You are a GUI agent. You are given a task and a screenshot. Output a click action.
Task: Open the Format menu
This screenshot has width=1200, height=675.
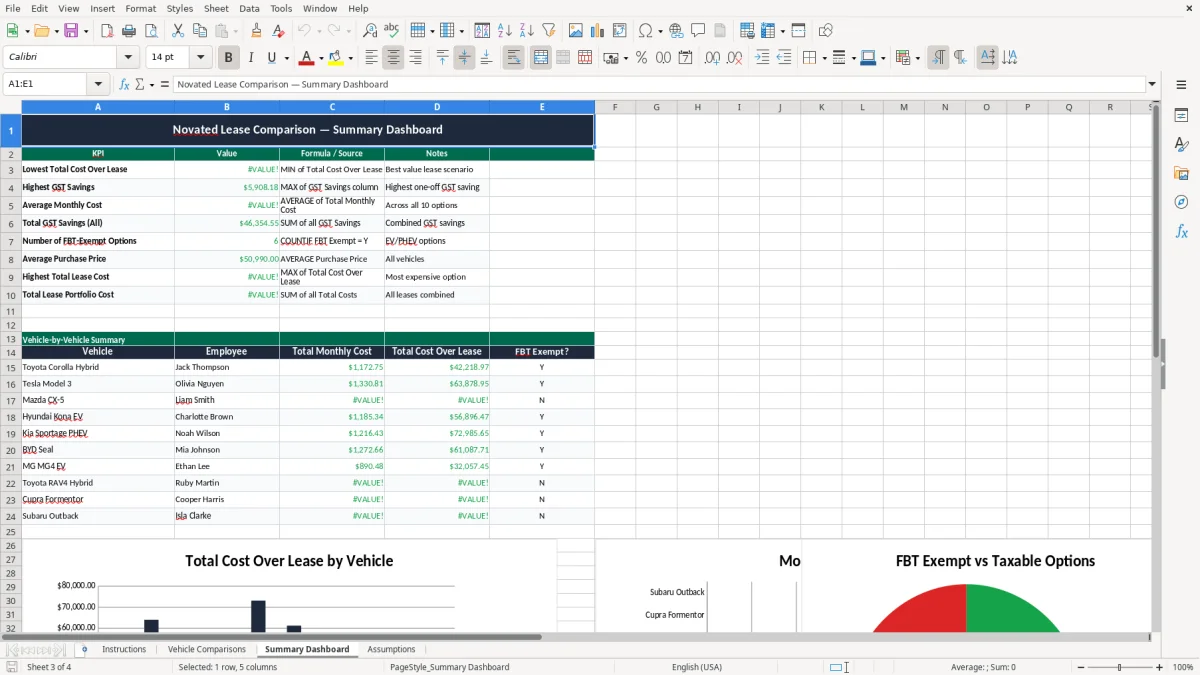140,8
